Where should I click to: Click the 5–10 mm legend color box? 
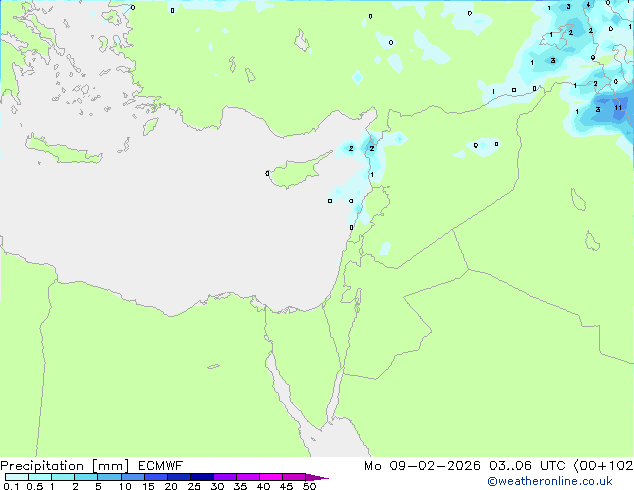pyautogui.click(x=109, y=477)
